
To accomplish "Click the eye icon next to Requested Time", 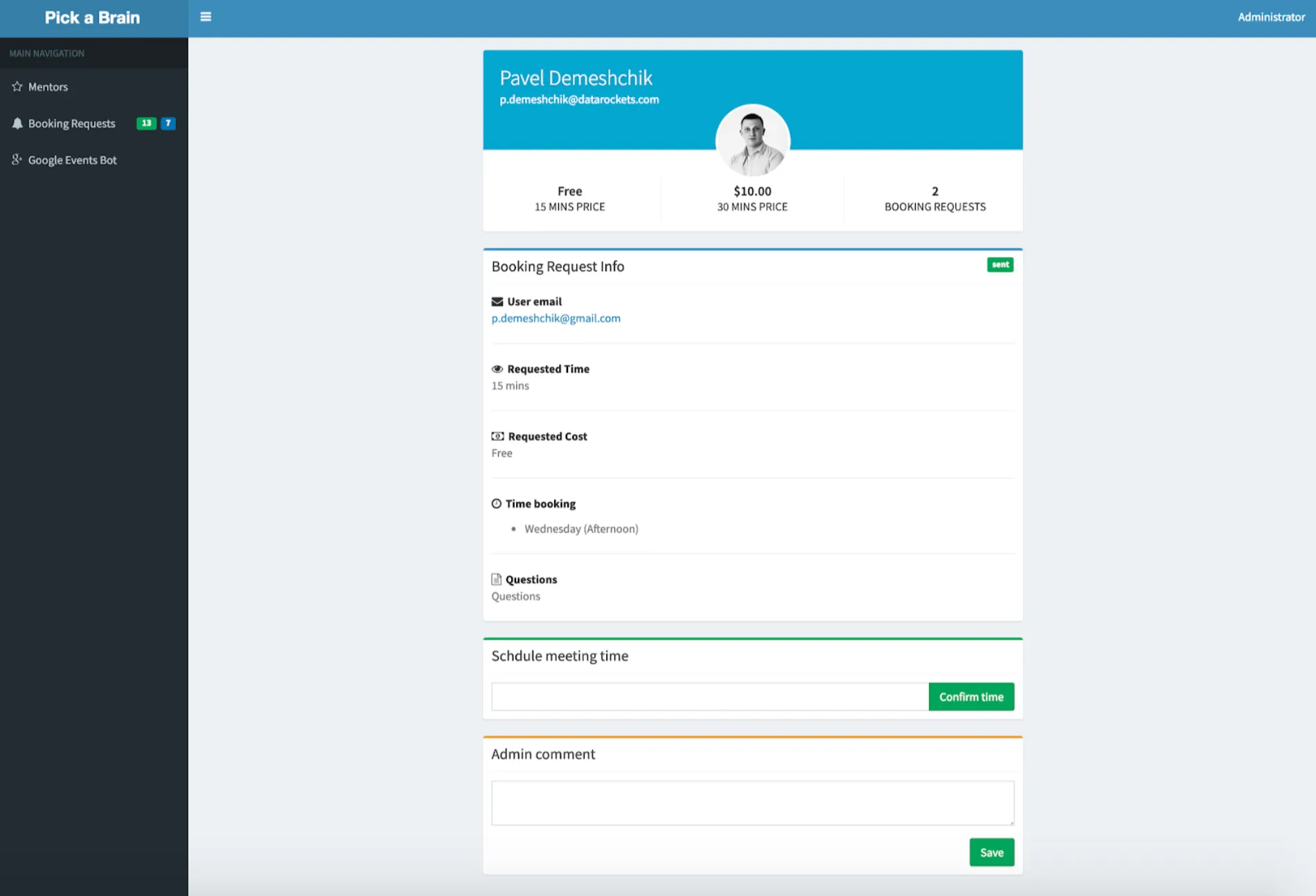I will [x=496, y=368].
